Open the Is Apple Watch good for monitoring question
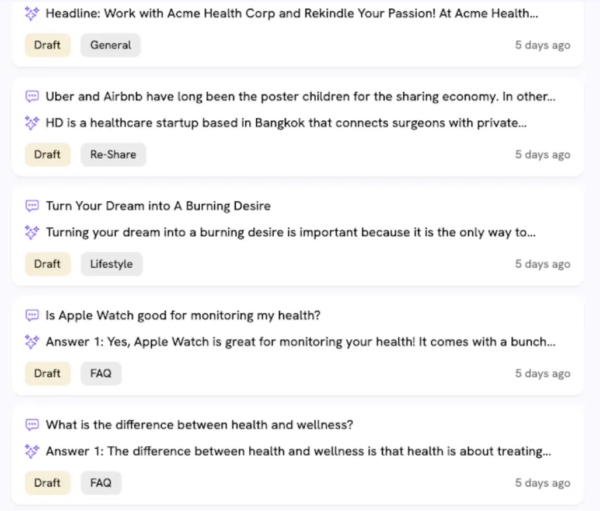The width and height of the screenshot is (600, 511). (x=183, y=315)
